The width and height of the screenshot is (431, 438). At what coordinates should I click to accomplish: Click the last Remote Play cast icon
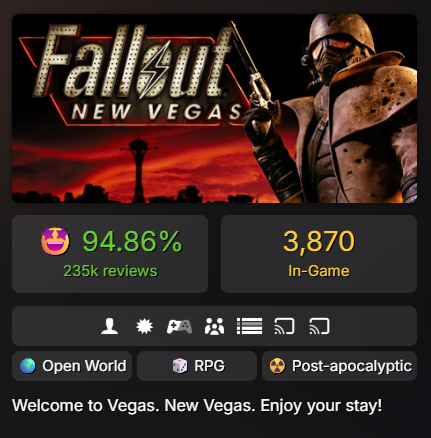point(319,326)
